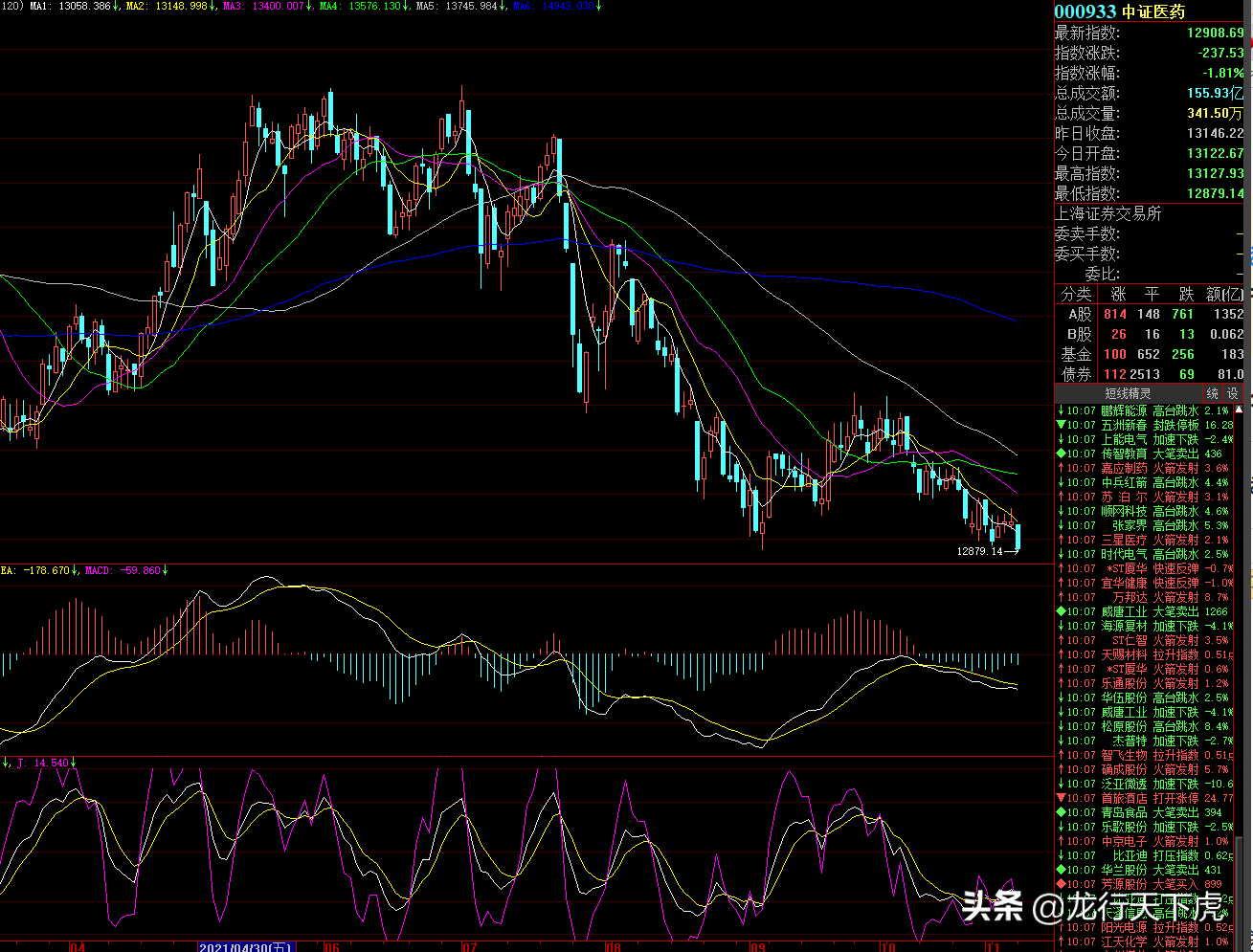The height and width of the screenshot is (952, 1253).
Task: Click the yellow MA2 13148.998 label
Action: [172, 6]
